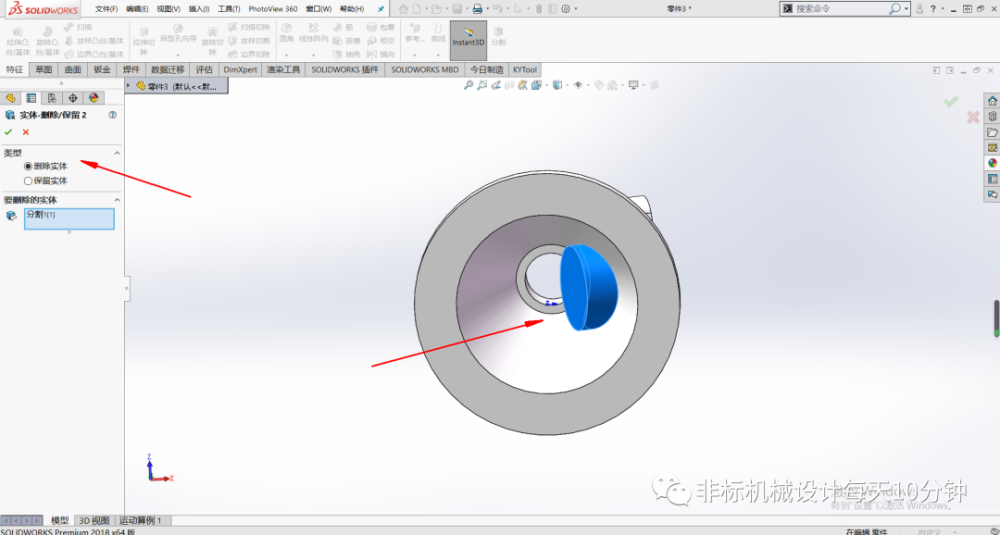Open the 文件(F) menu
1000x535 pixels.
tap(107, 9)
